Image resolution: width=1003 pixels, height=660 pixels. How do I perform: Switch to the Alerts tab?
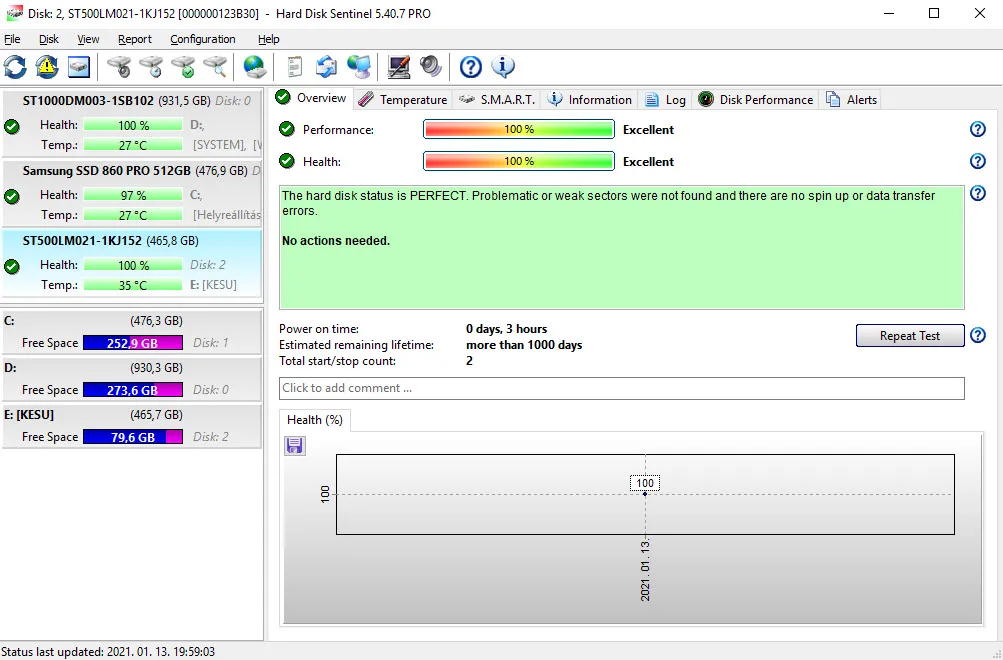click(x=851, y=99)
